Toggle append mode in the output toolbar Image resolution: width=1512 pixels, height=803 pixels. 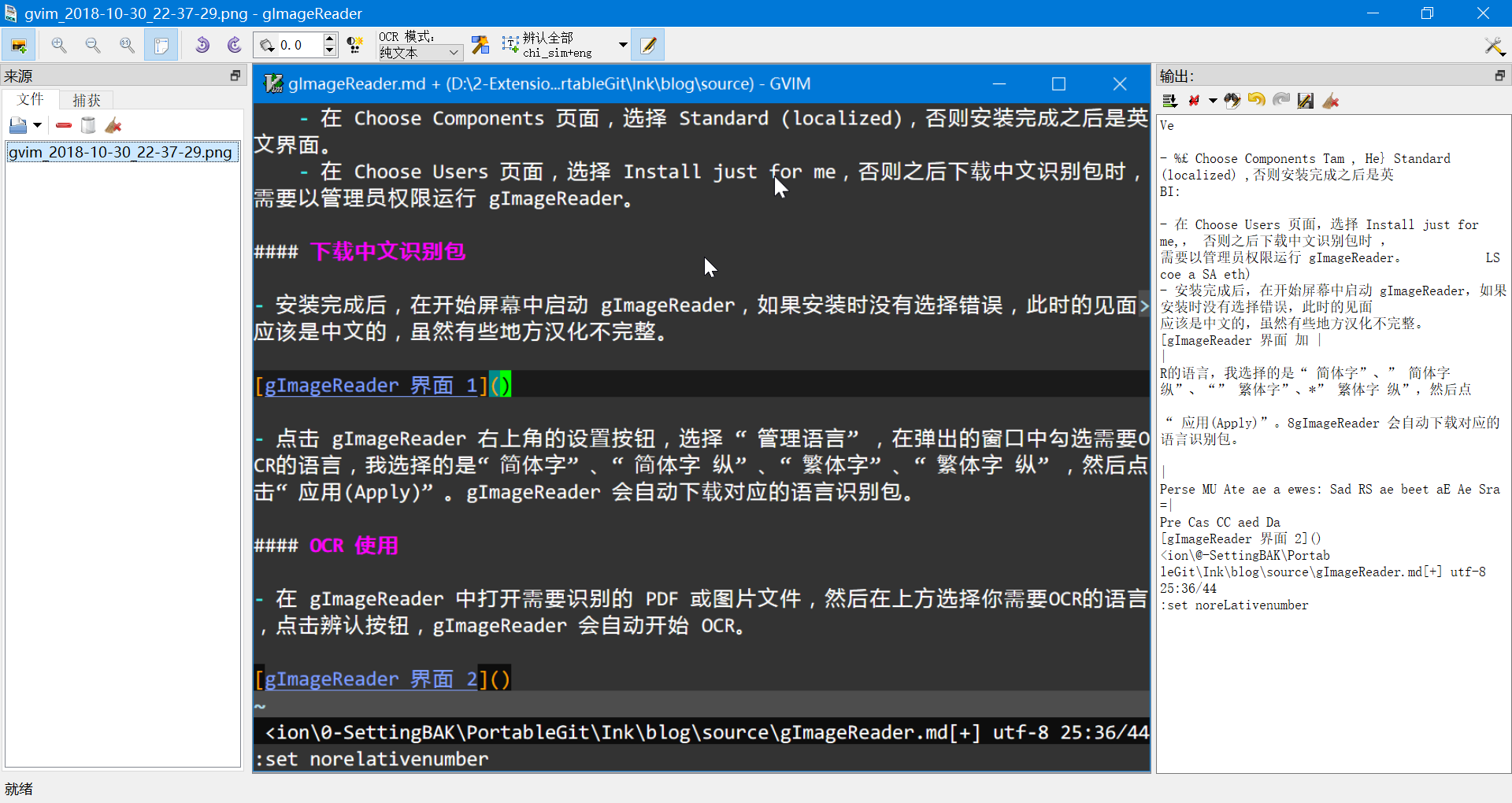(1170, 101)
